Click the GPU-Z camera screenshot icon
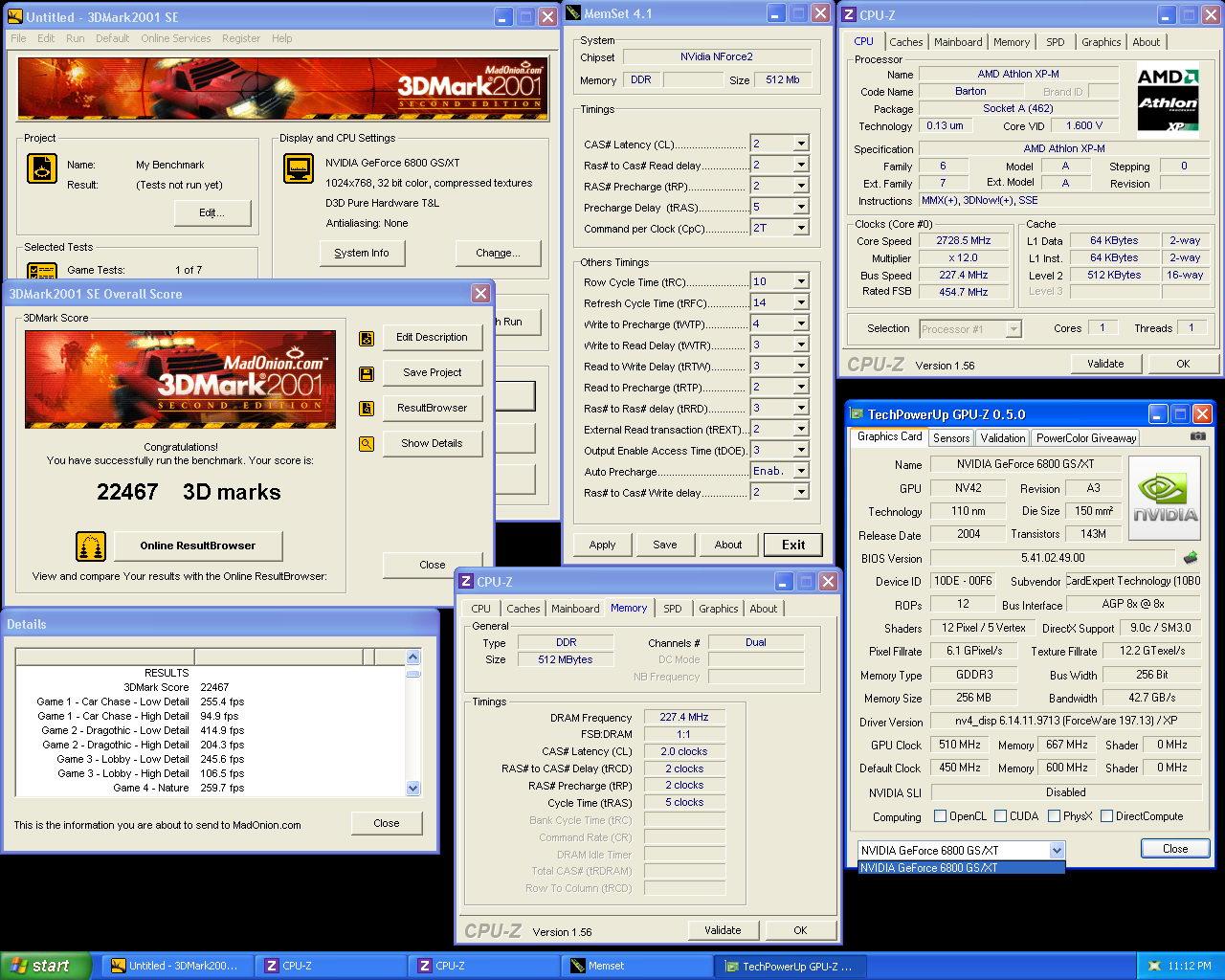 click(1197, 436)
